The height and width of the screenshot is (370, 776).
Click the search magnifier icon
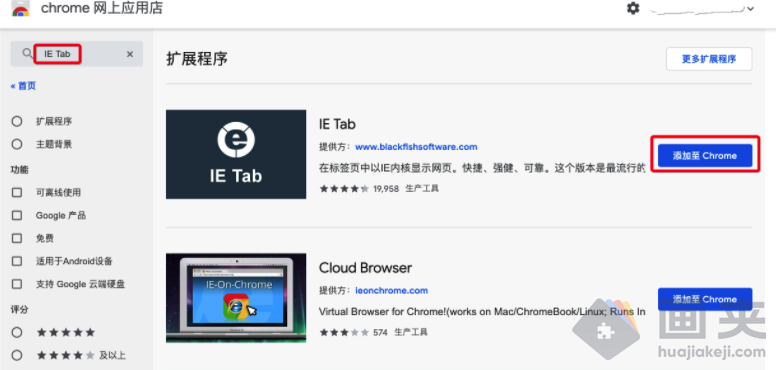point(27,53)
